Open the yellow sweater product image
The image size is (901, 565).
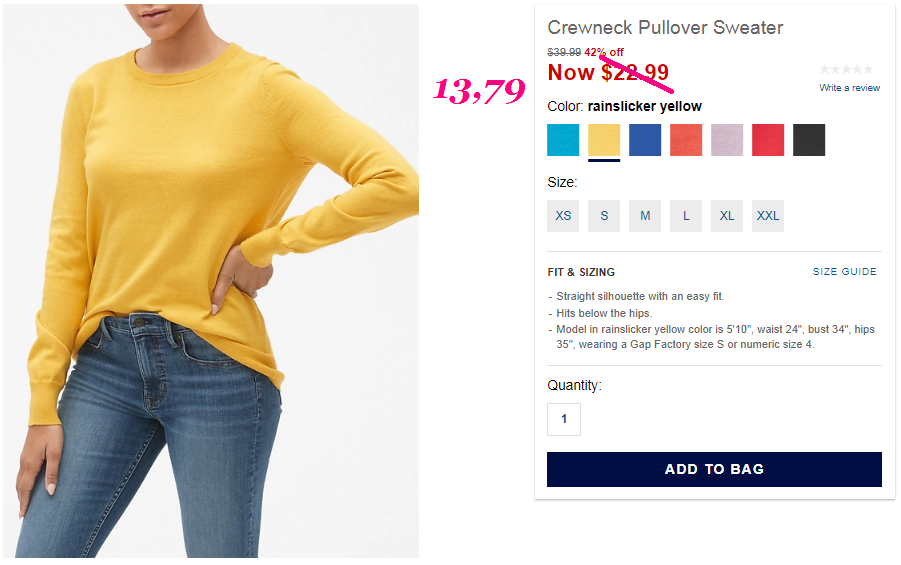click(211, 281)
